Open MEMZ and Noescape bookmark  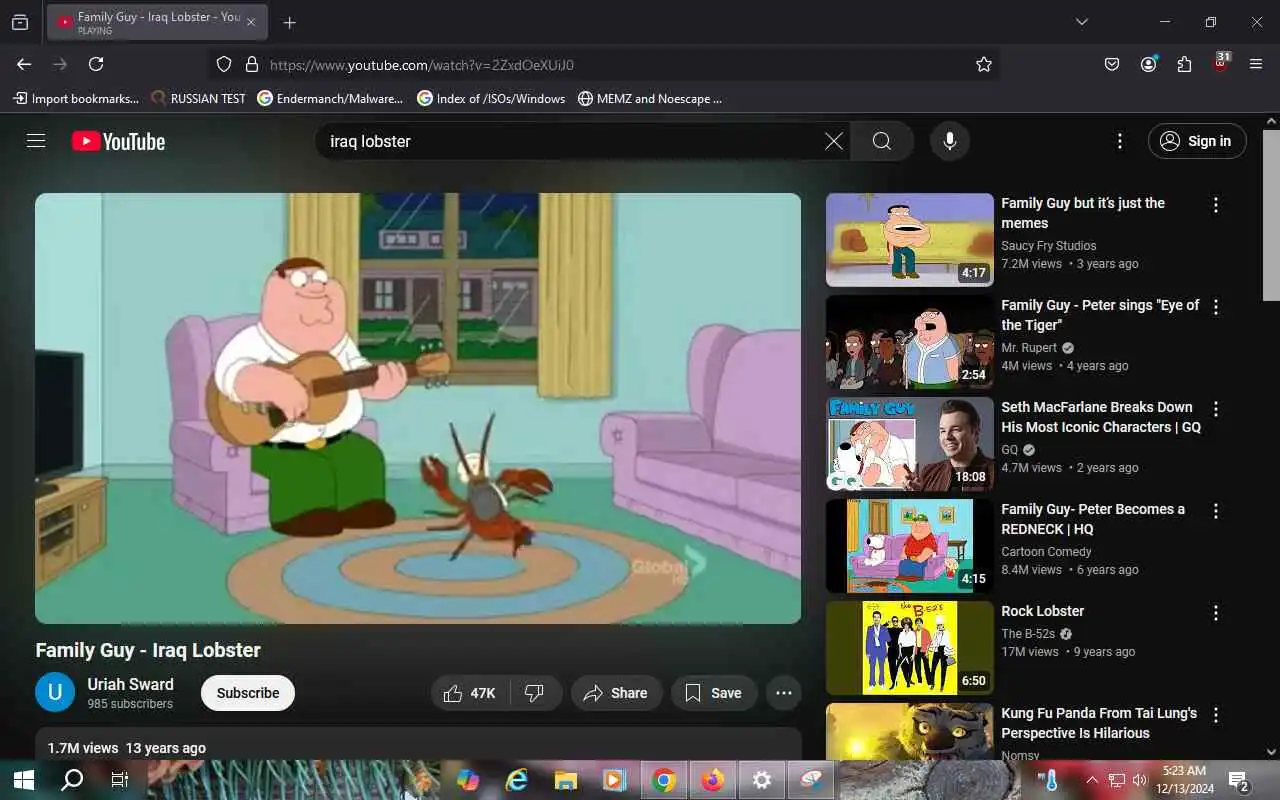(650, 98)
